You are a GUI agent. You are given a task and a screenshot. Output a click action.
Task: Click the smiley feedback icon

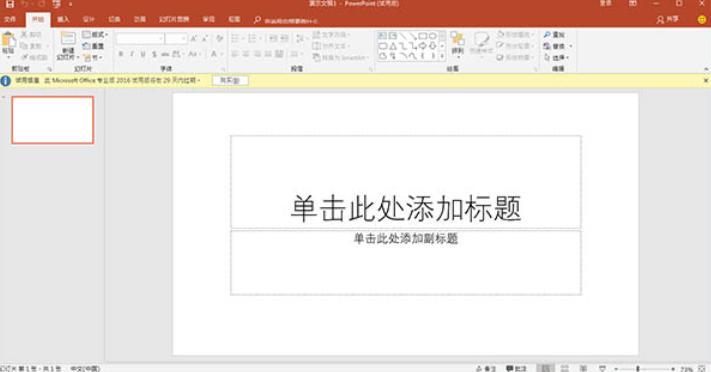pos(701,20)
